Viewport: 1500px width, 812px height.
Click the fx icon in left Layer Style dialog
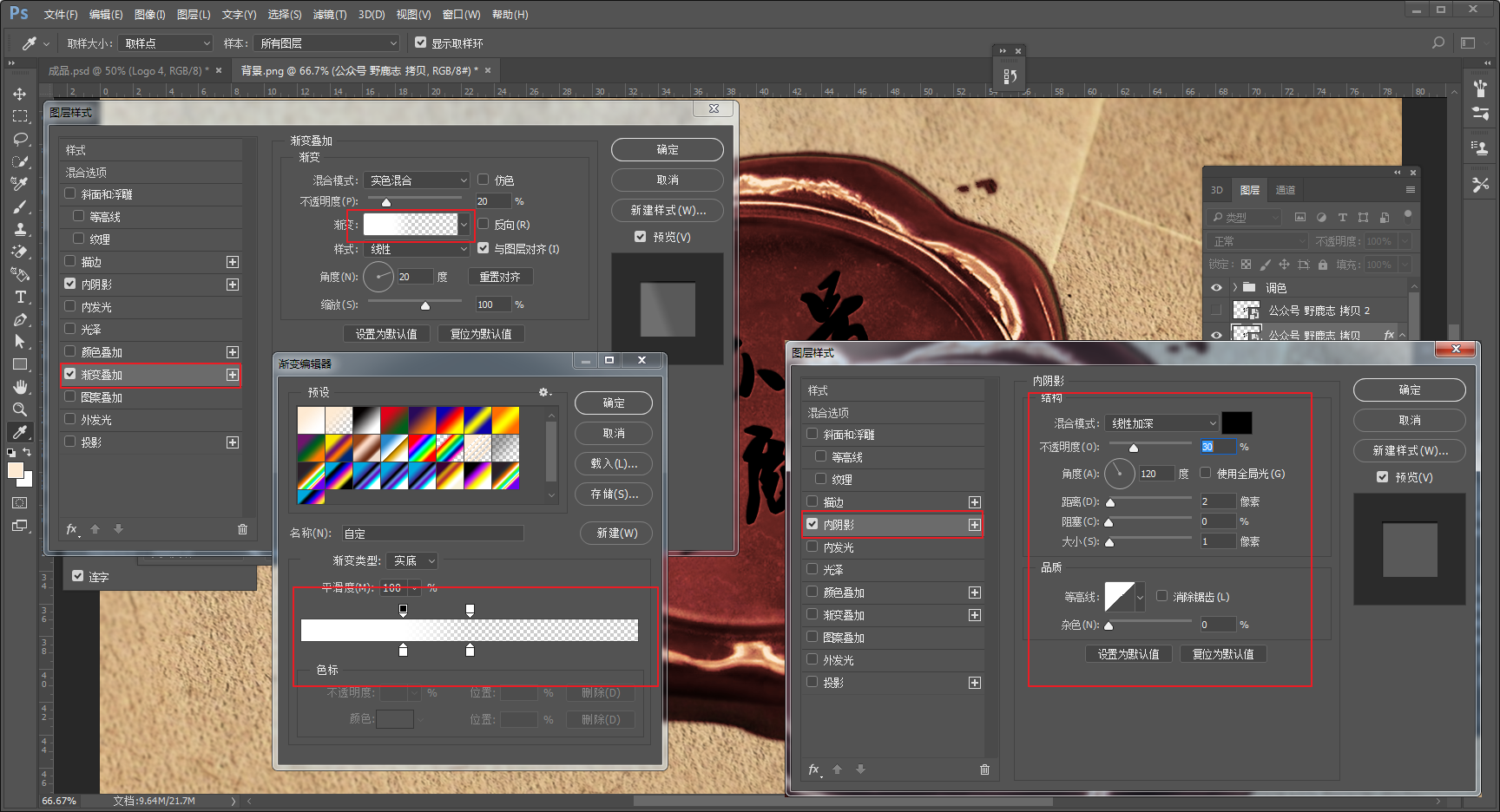click(72, 529)
